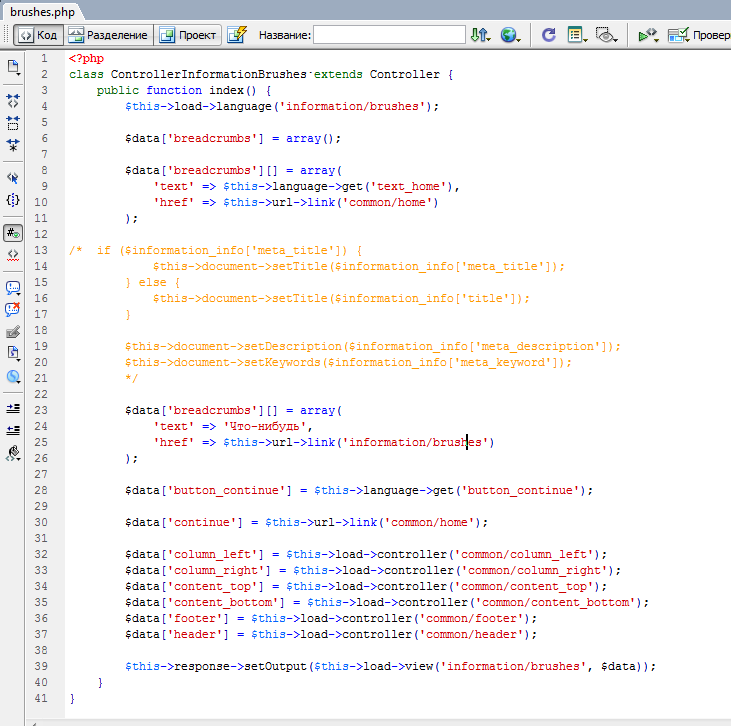
Task: Indent code with the right-arrow lines icon
Action: click(x=13, y=408)
